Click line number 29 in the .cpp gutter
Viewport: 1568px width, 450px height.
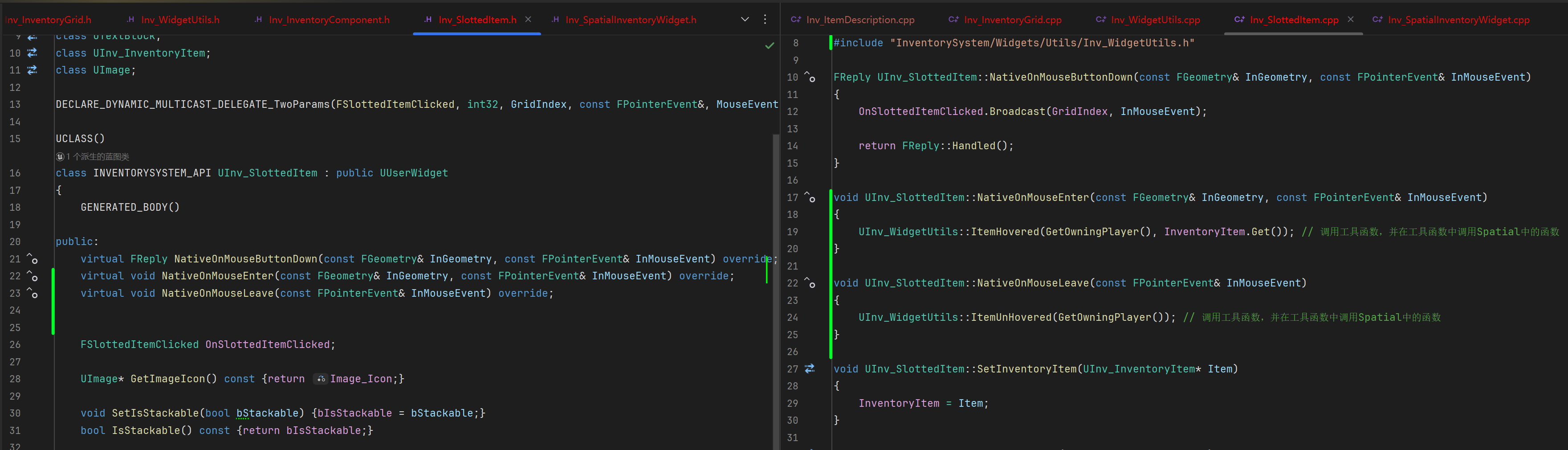pyautogui.click(x=792, y=403)
